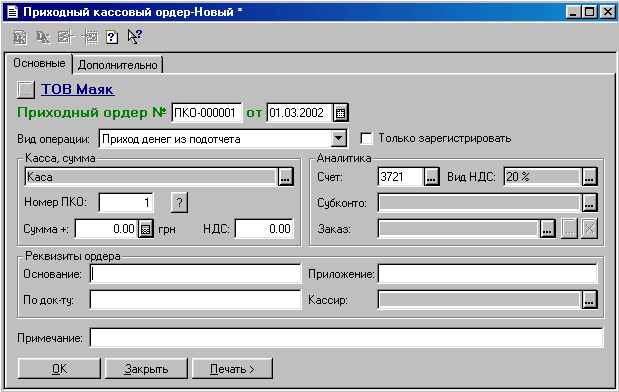Screen dimensions: 619x392
Task: Toggle the Только зарегистрировать checkbox
Action: (x=366, y=139)
